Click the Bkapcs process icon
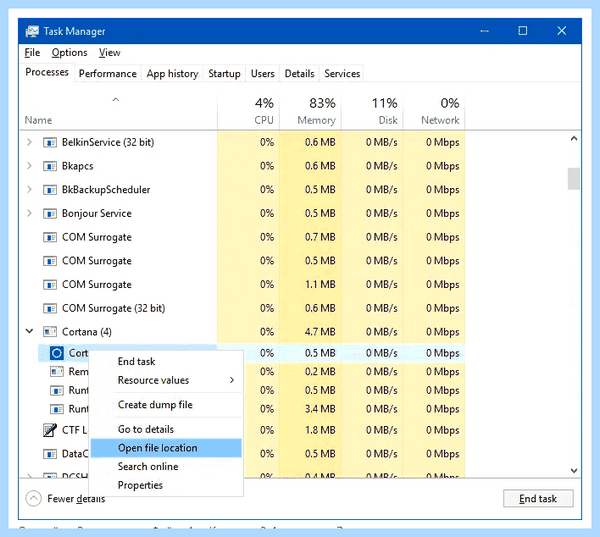 [x=50, y=166]
